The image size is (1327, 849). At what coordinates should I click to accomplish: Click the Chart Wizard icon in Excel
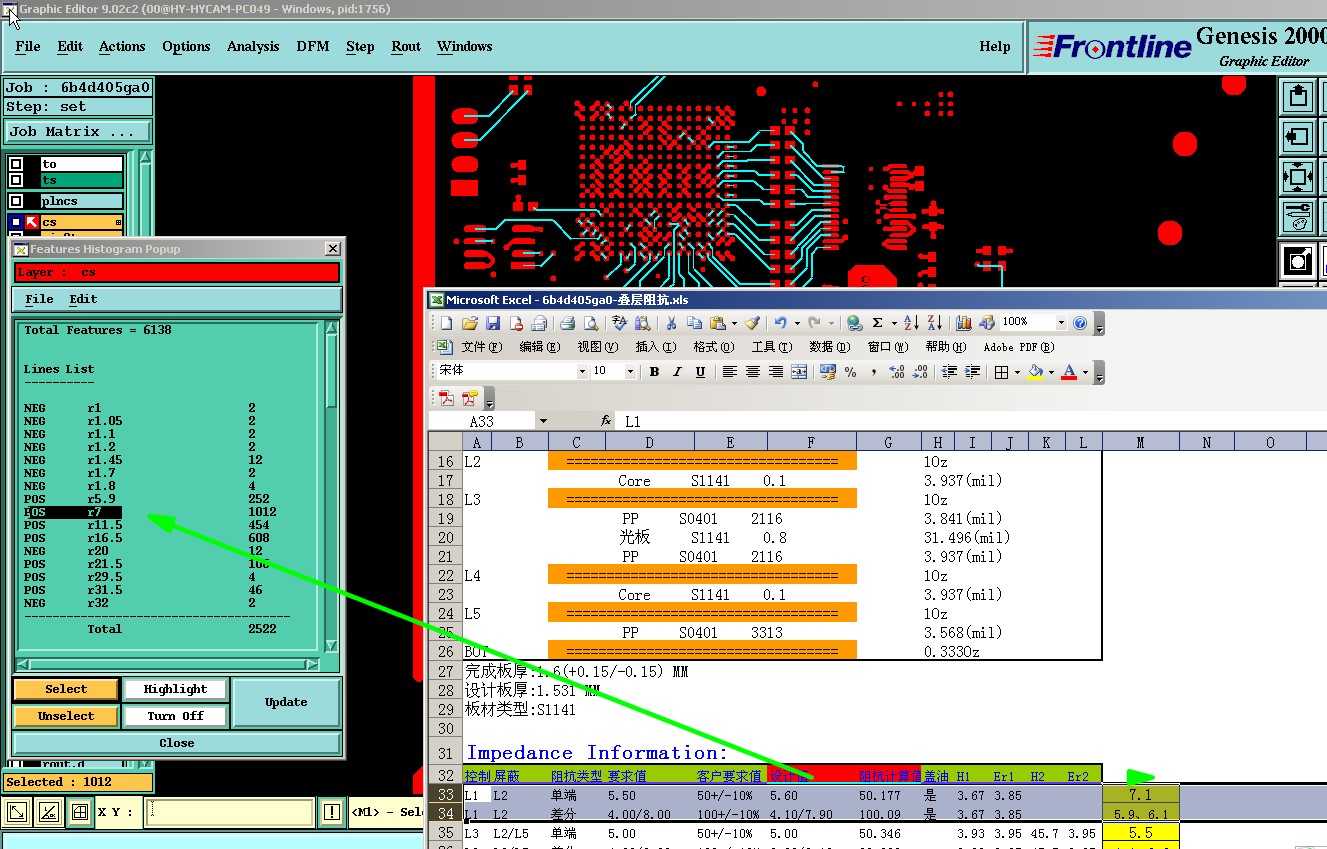point(964,323)
